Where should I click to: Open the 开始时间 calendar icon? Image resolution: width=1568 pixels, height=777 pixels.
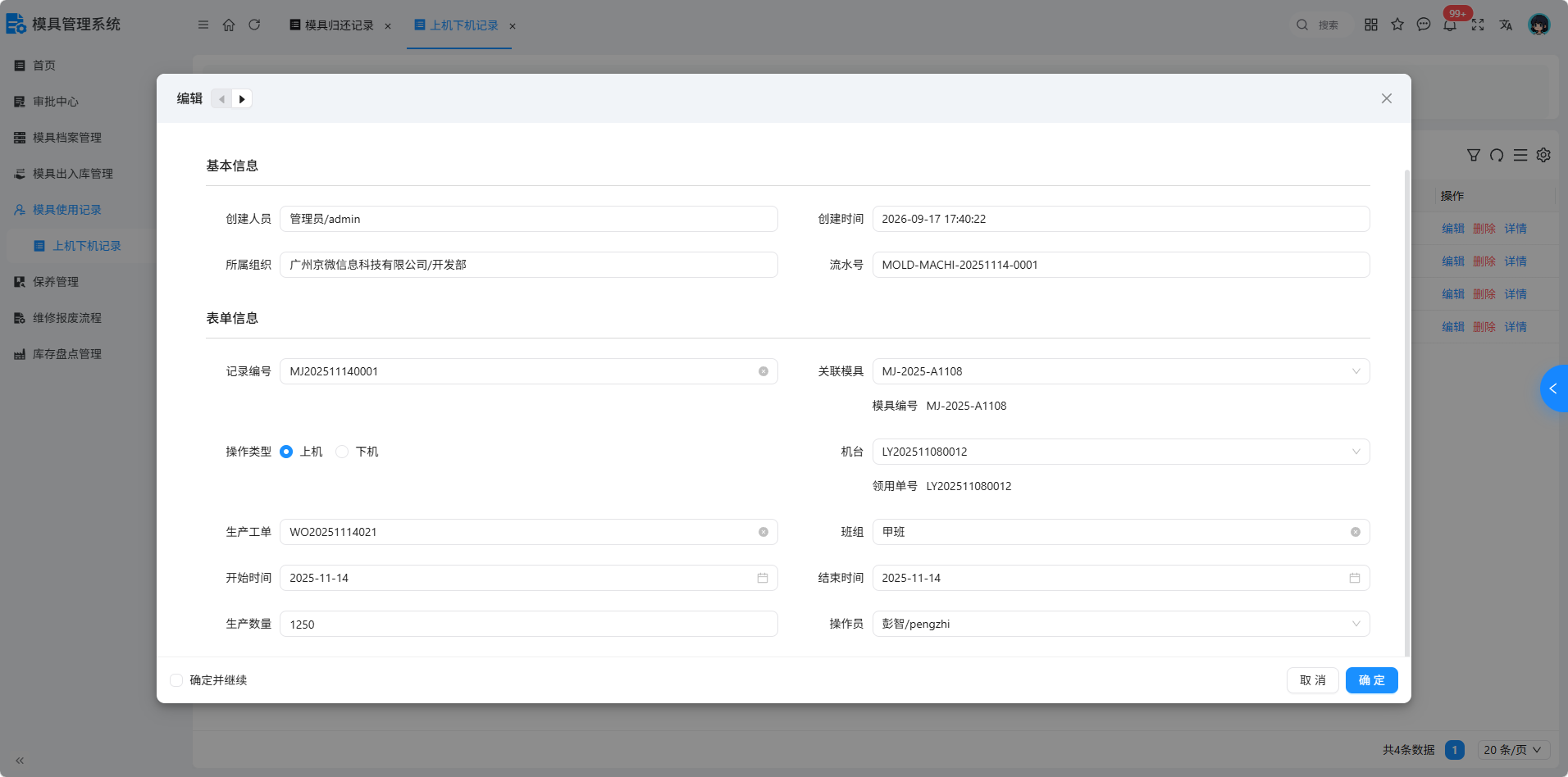tap(763, 578)
